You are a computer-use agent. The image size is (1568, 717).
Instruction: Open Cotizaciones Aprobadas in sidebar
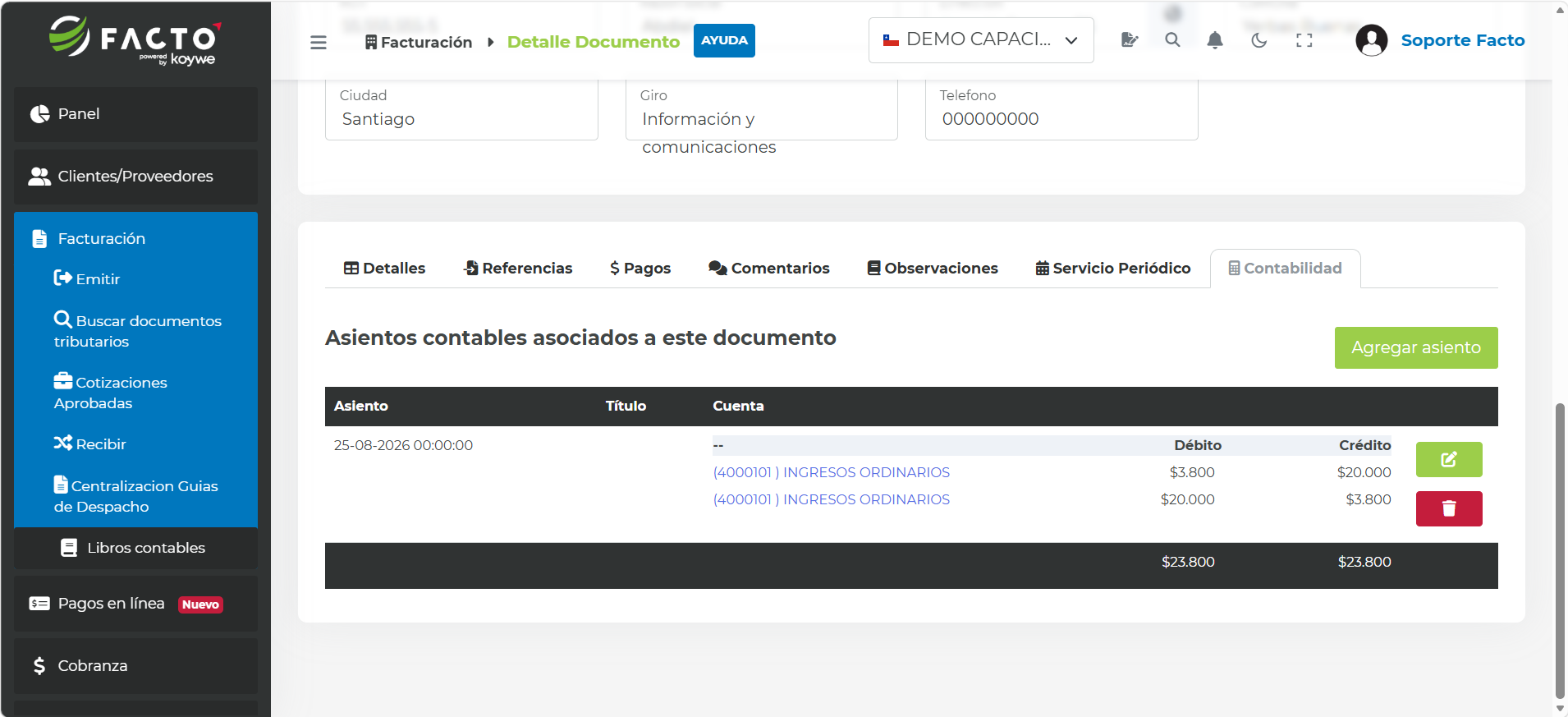point(111,393)
